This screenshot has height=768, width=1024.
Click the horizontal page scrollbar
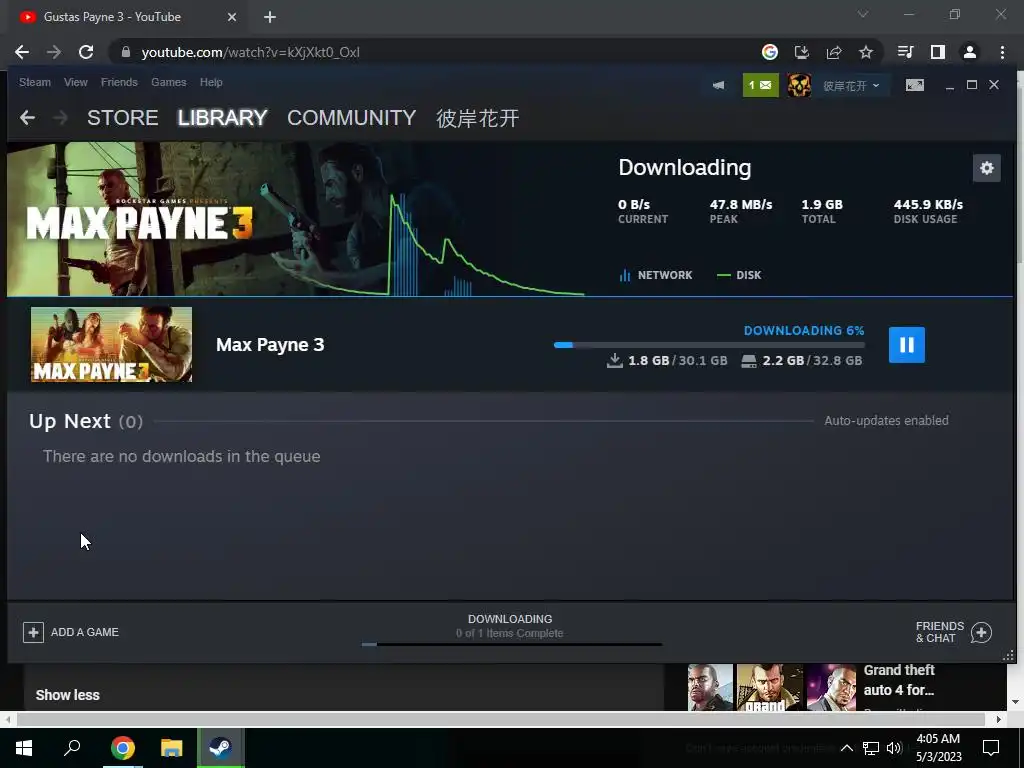click(501, 720)
